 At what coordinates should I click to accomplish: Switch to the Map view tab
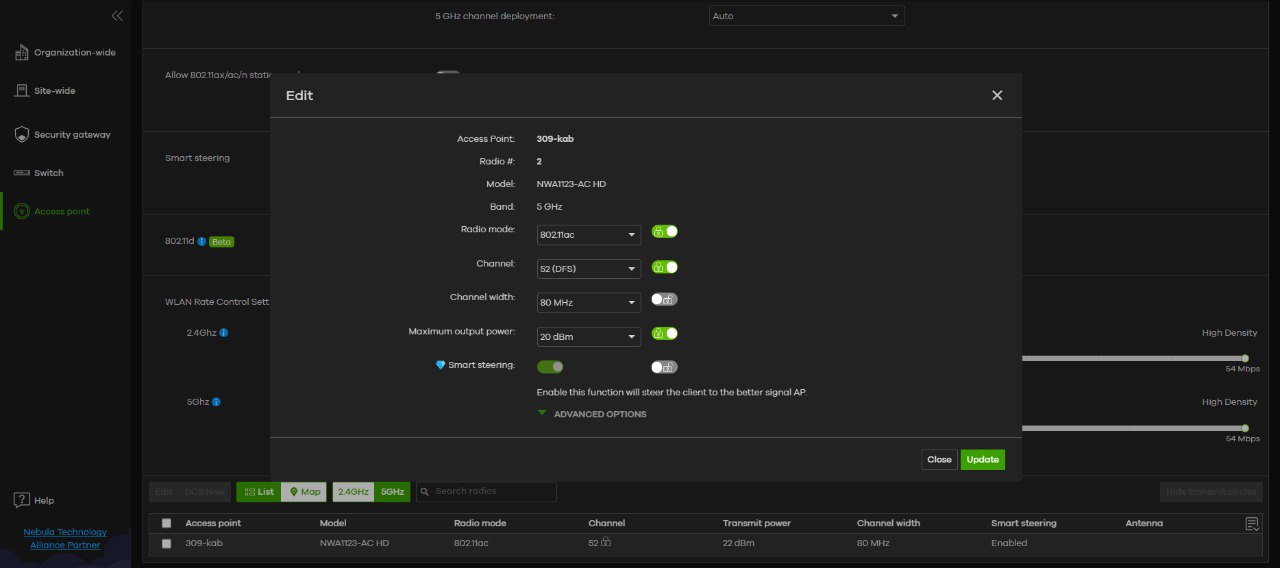point(305,492)
